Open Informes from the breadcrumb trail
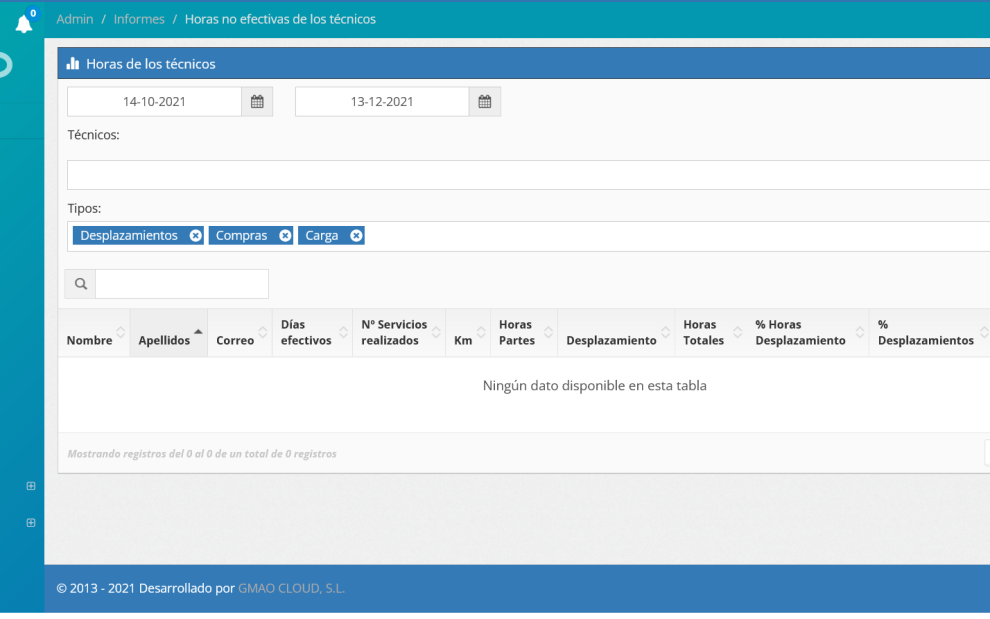 [x=139, y=18]
